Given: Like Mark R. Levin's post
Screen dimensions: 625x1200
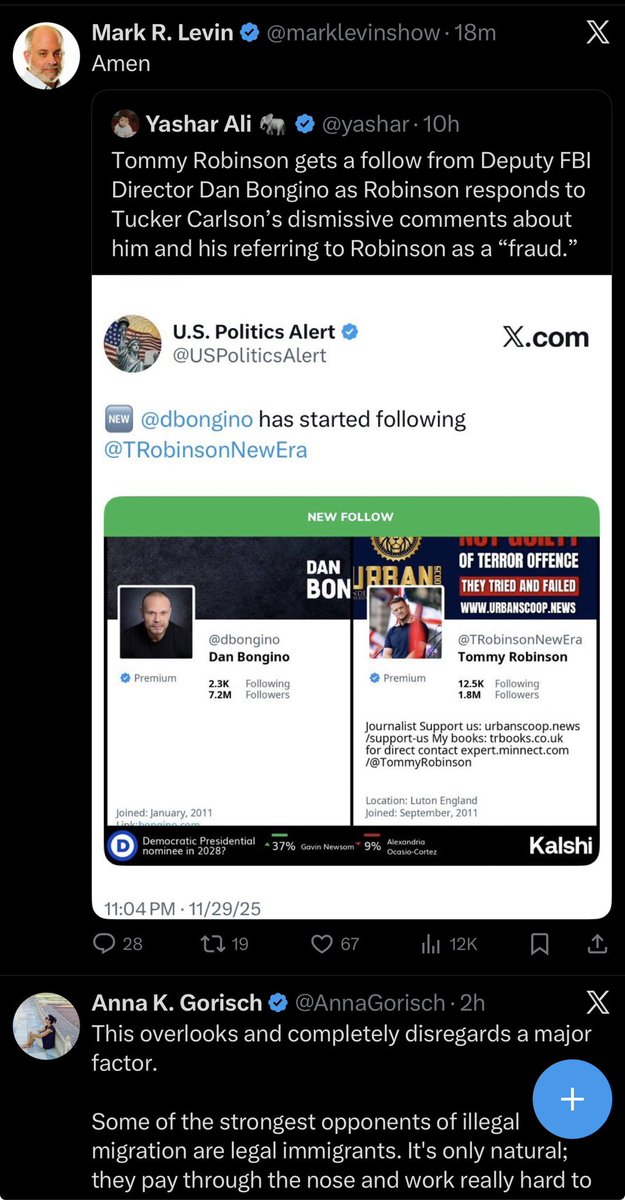Looking at the screenshot, I should [x=321, y=943].
